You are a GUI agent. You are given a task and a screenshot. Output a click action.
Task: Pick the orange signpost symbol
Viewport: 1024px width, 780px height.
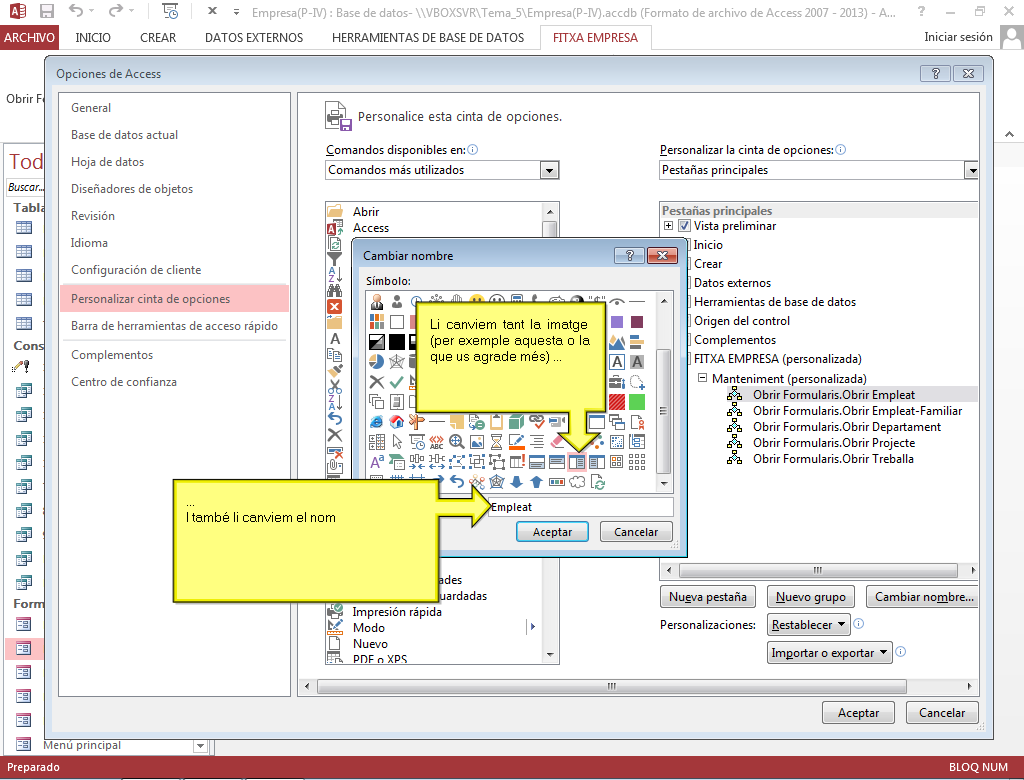click(x=417, y=422)
